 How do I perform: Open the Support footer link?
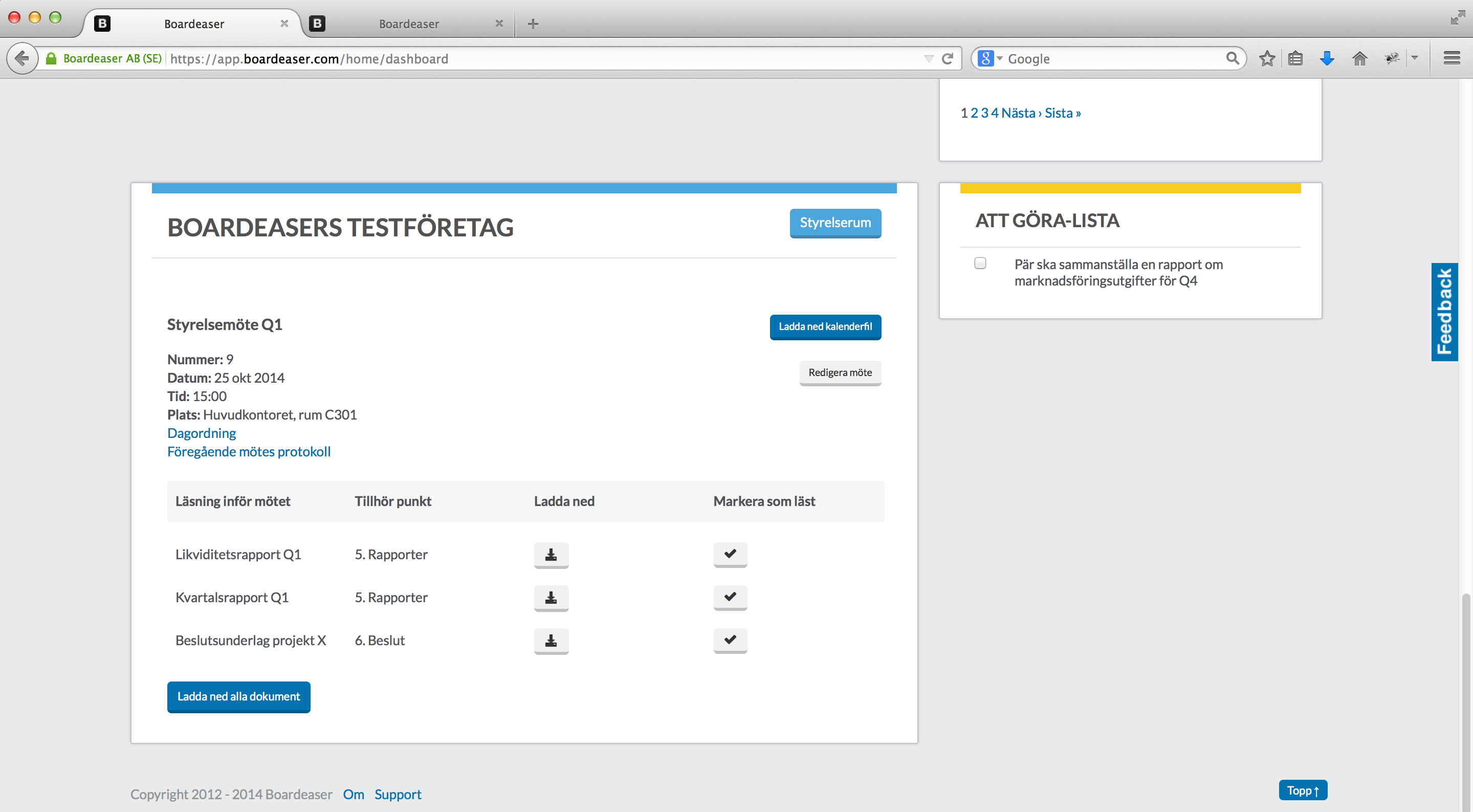tap(398, 794)
